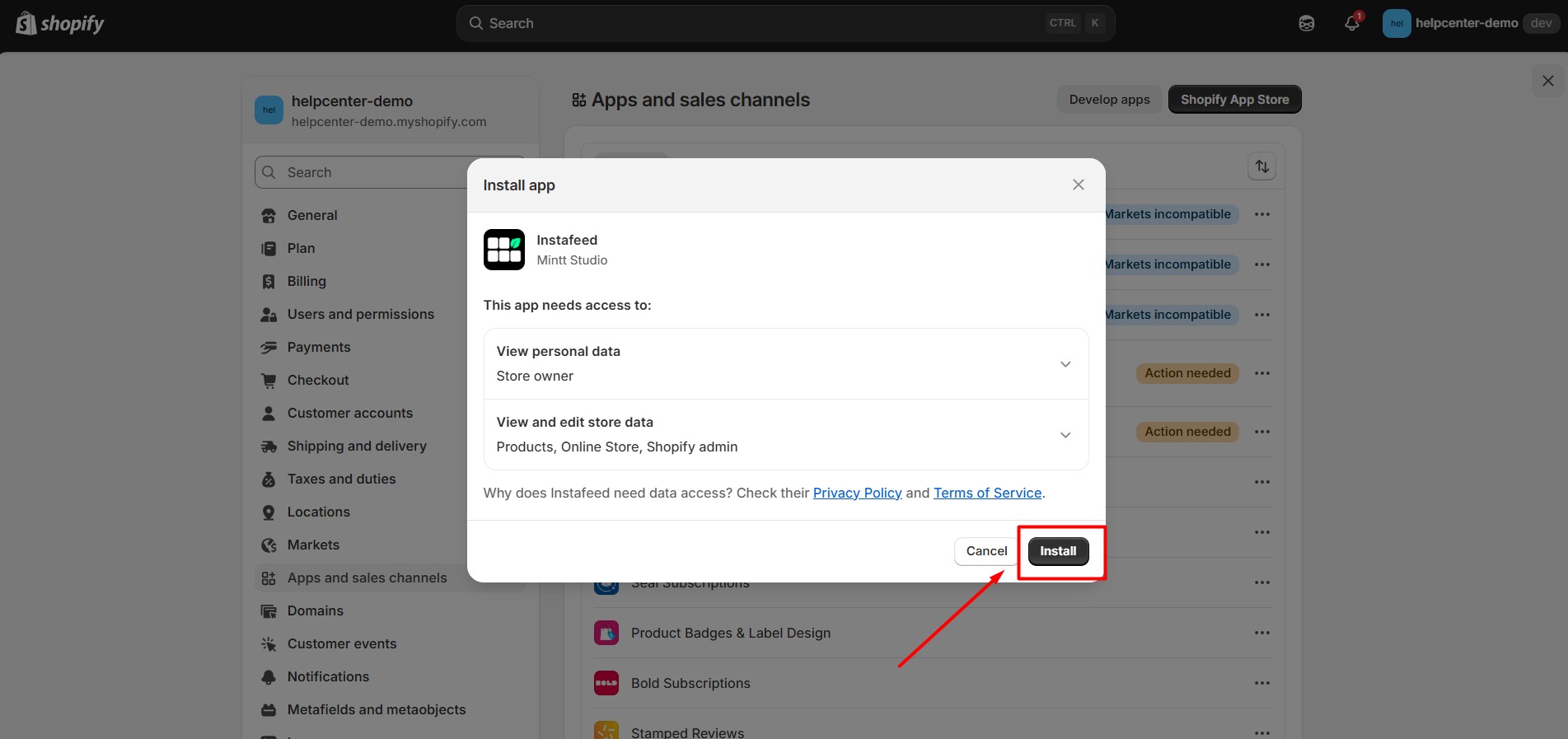Go to Shipping and delivery settings
1568x739 pixels.
(357, 447)
